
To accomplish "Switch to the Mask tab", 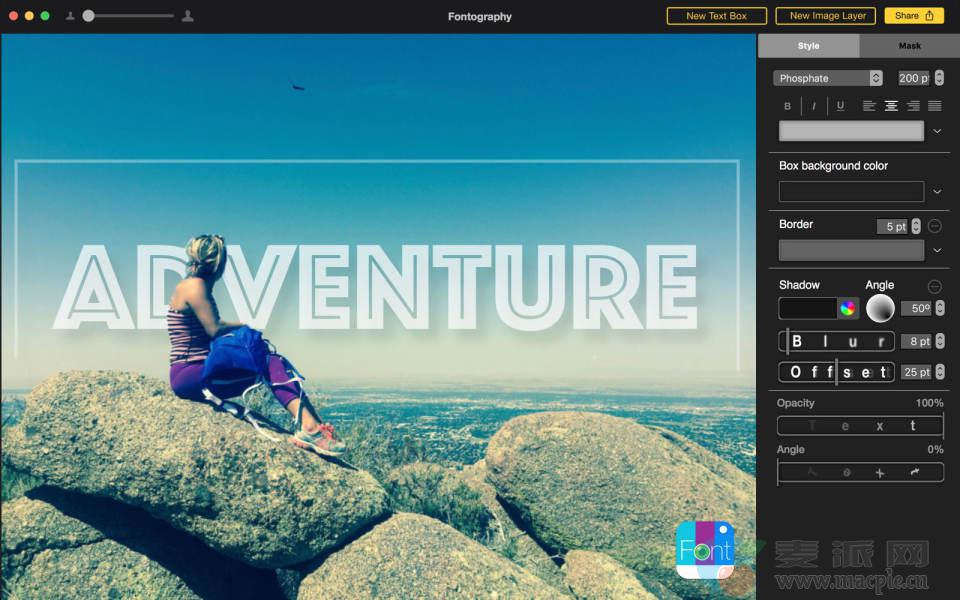I will (x=909, y=46).
